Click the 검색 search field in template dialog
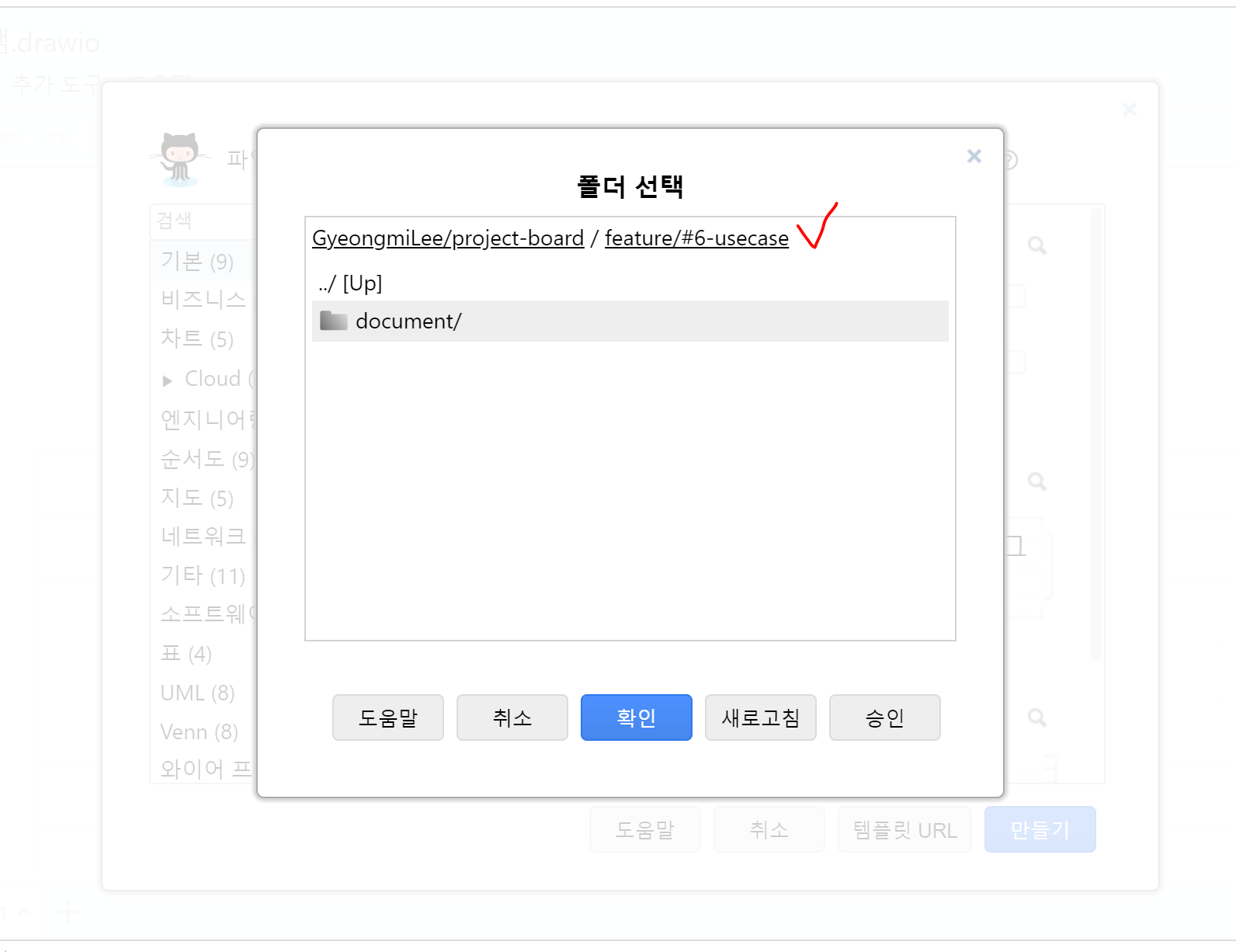 (203, 221)
